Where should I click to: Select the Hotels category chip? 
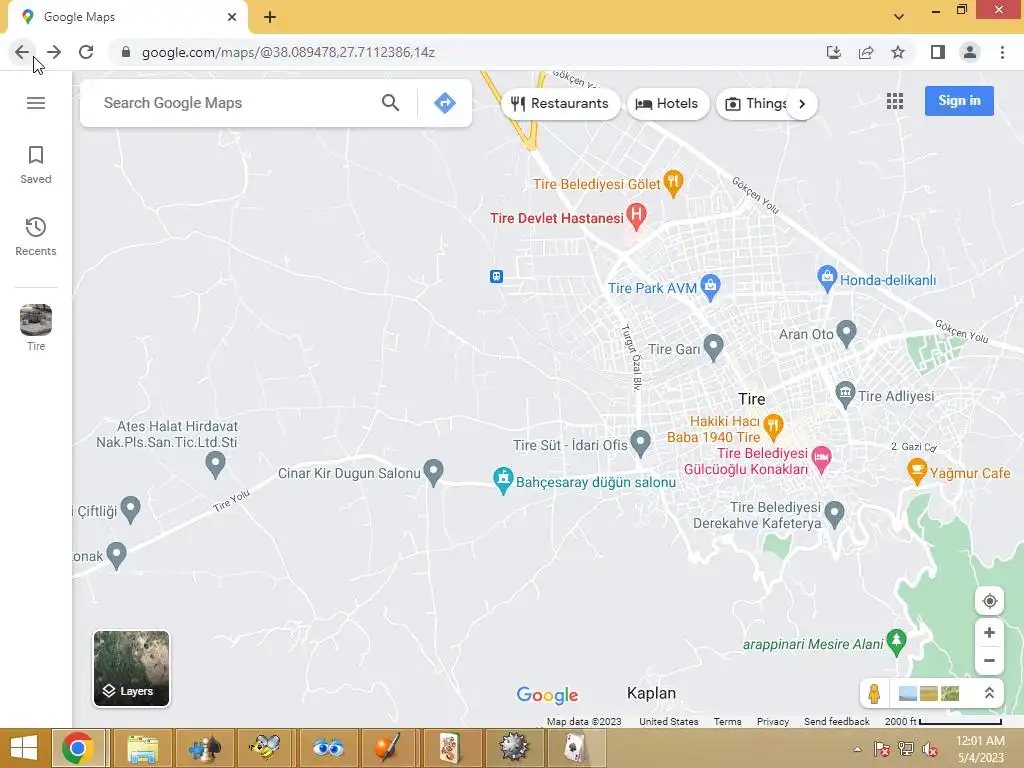coord(668,104)
